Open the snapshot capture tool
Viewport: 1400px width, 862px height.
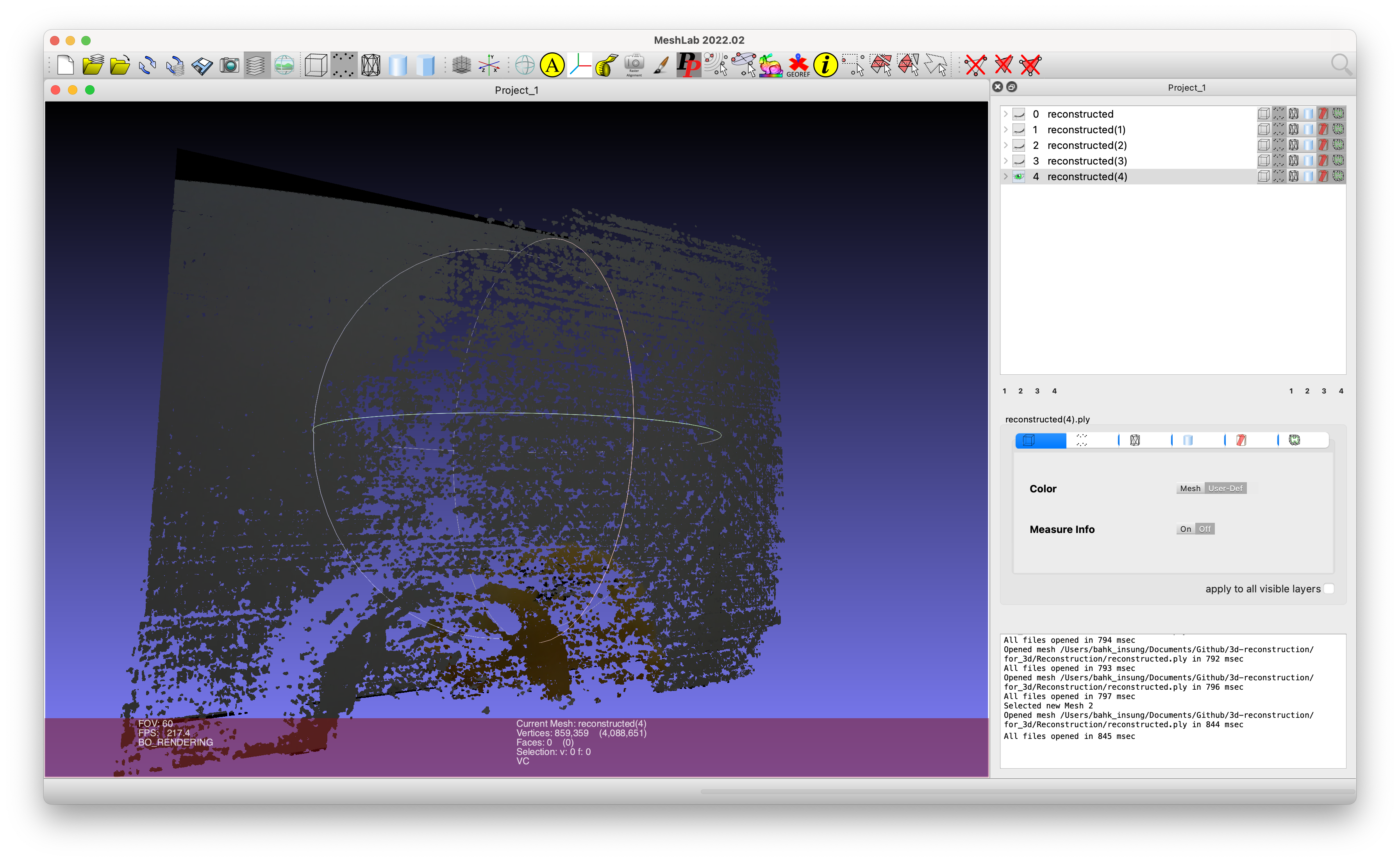[230, 66]
